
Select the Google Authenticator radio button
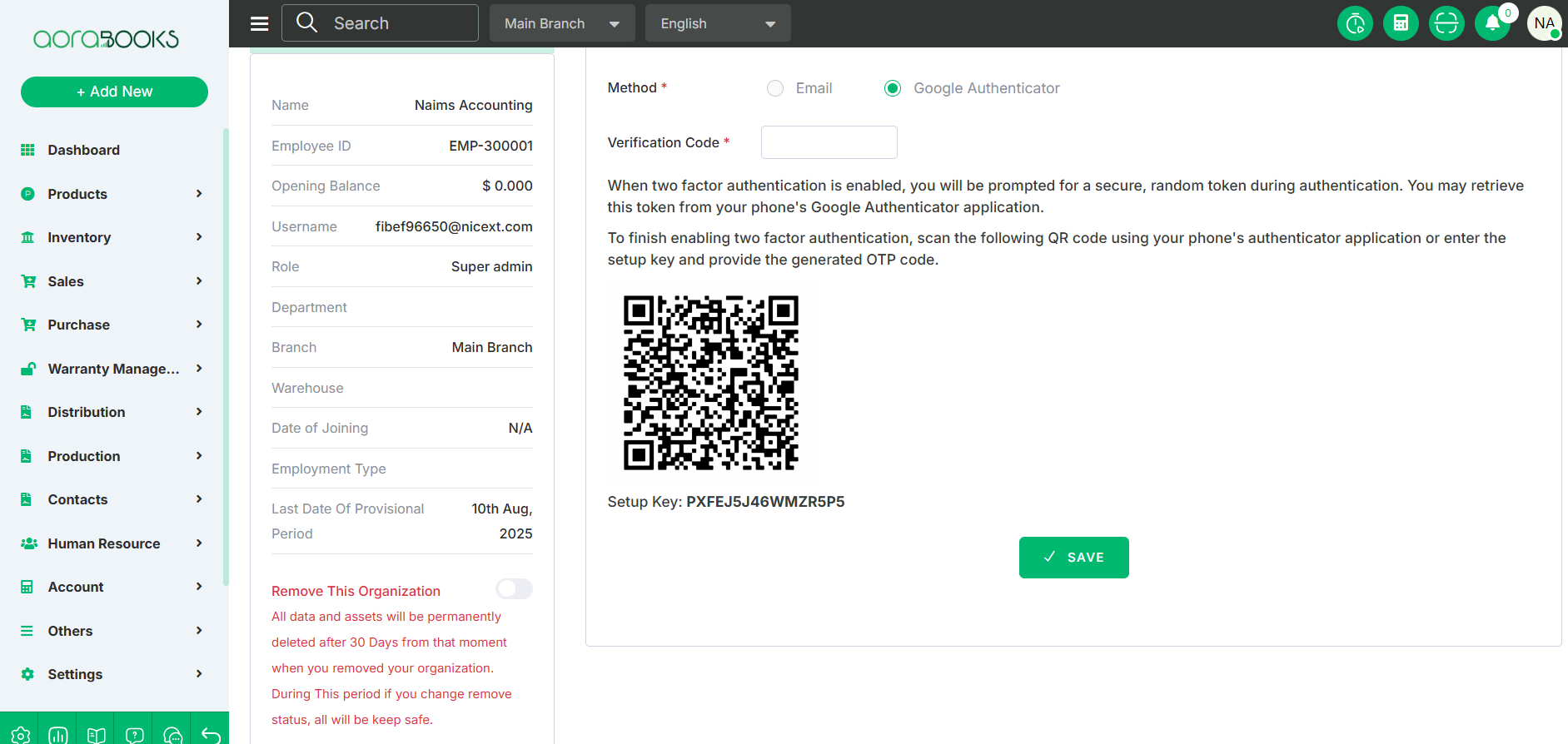(x=893, y=88)
